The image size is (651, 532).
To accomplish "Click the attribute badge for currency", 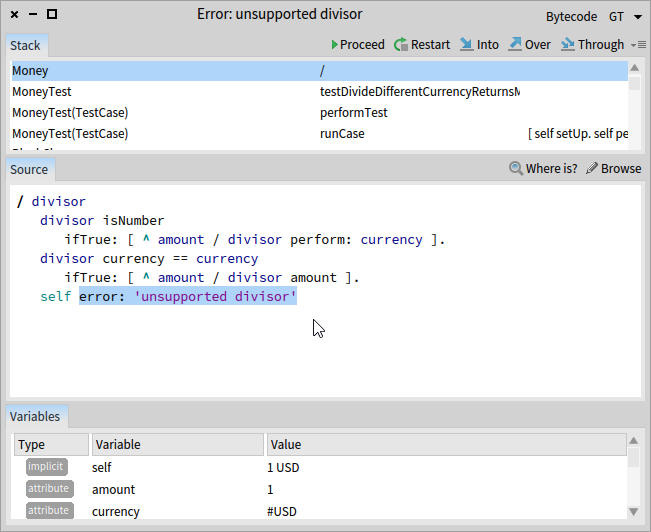I will pyautogui.click(x=49, y=510).
